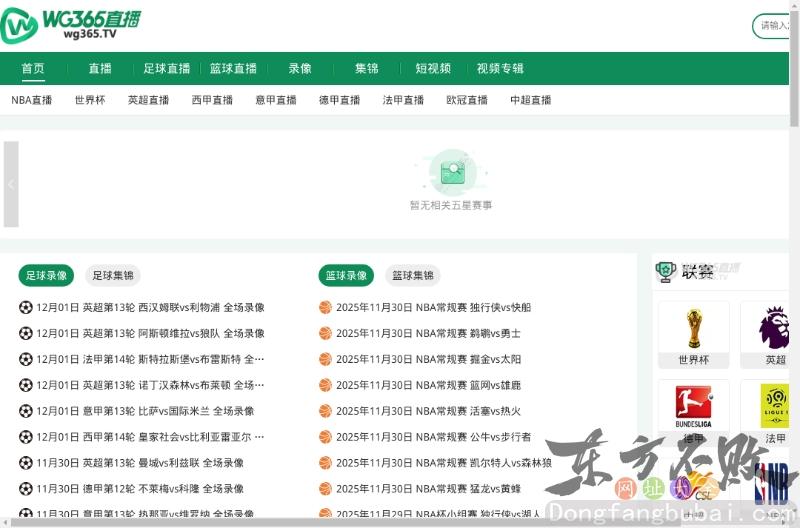Open the 德甲 Bundesliga league card
Viewport: 800px width, 528px height.
point(694,412)
